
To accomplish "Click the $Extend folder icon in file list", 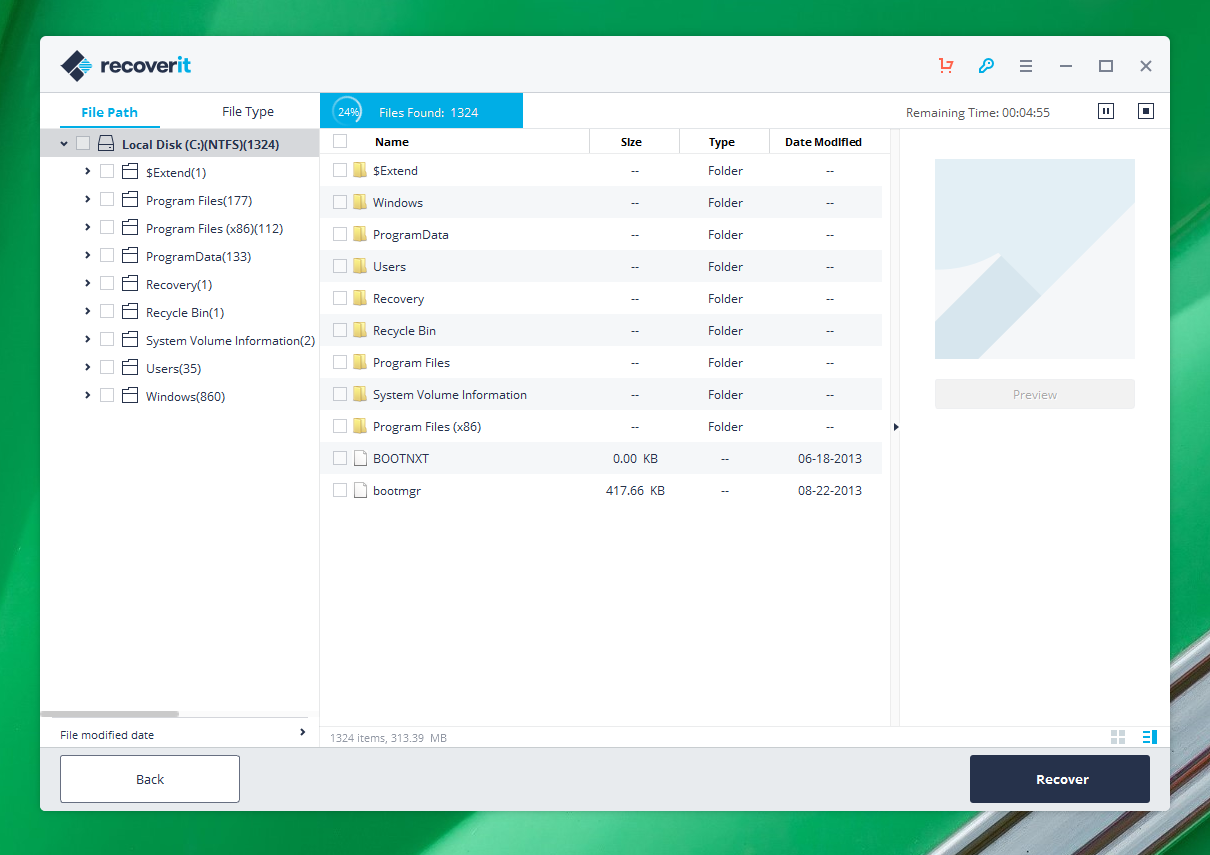I will (360, 170).
